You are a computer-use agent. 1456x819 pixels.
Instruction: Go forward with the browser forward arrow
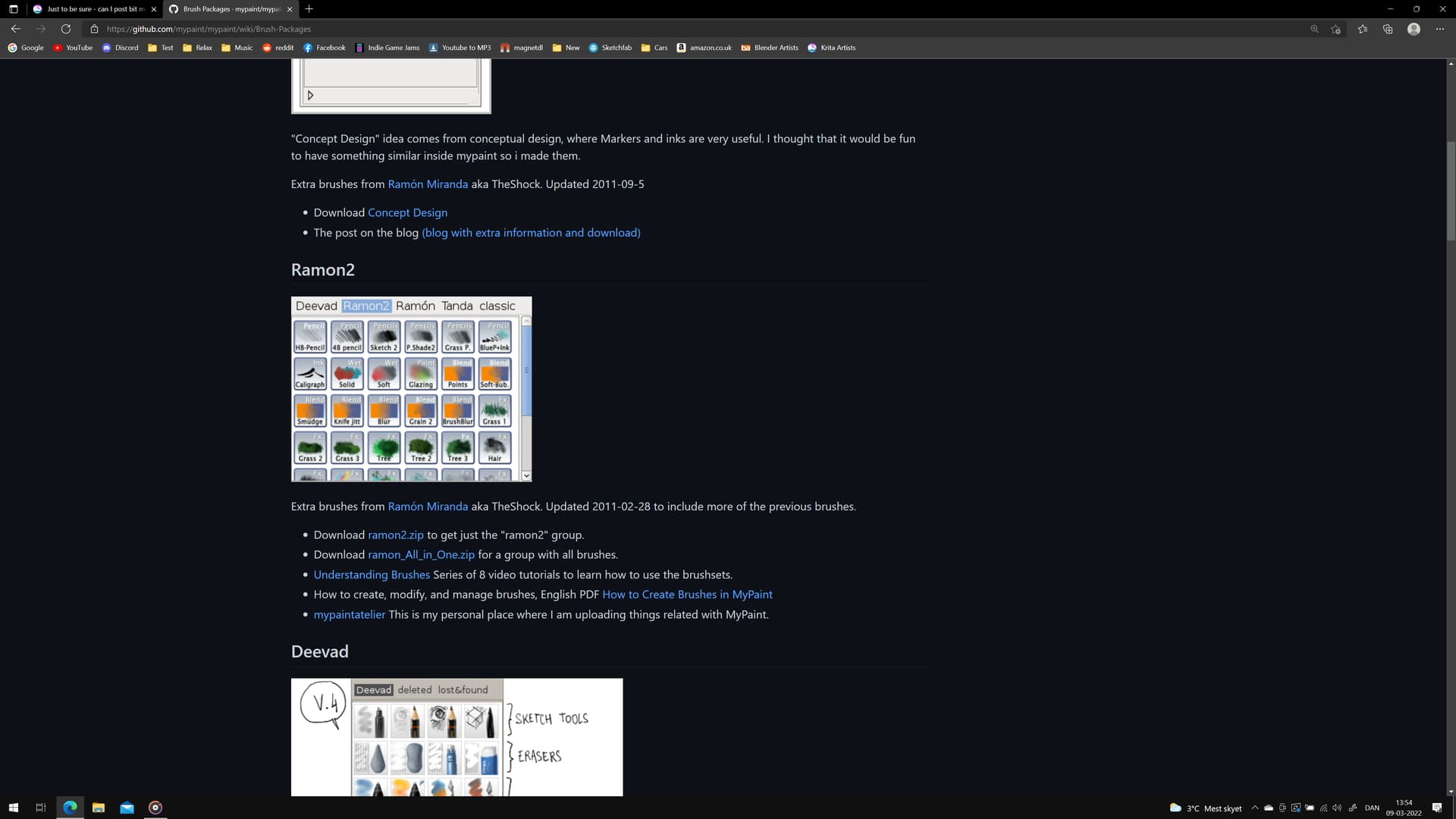click(x=41, y=29)
